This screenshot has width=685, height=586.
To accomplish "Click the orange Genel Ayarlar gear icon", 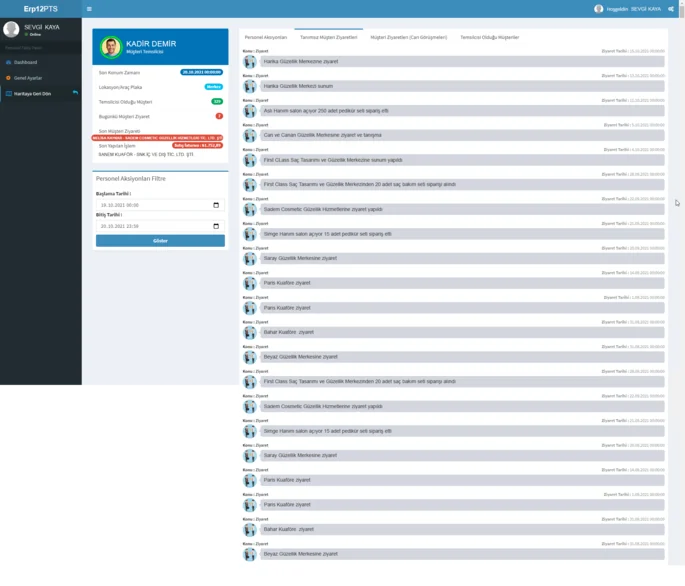I will (8, 78).
